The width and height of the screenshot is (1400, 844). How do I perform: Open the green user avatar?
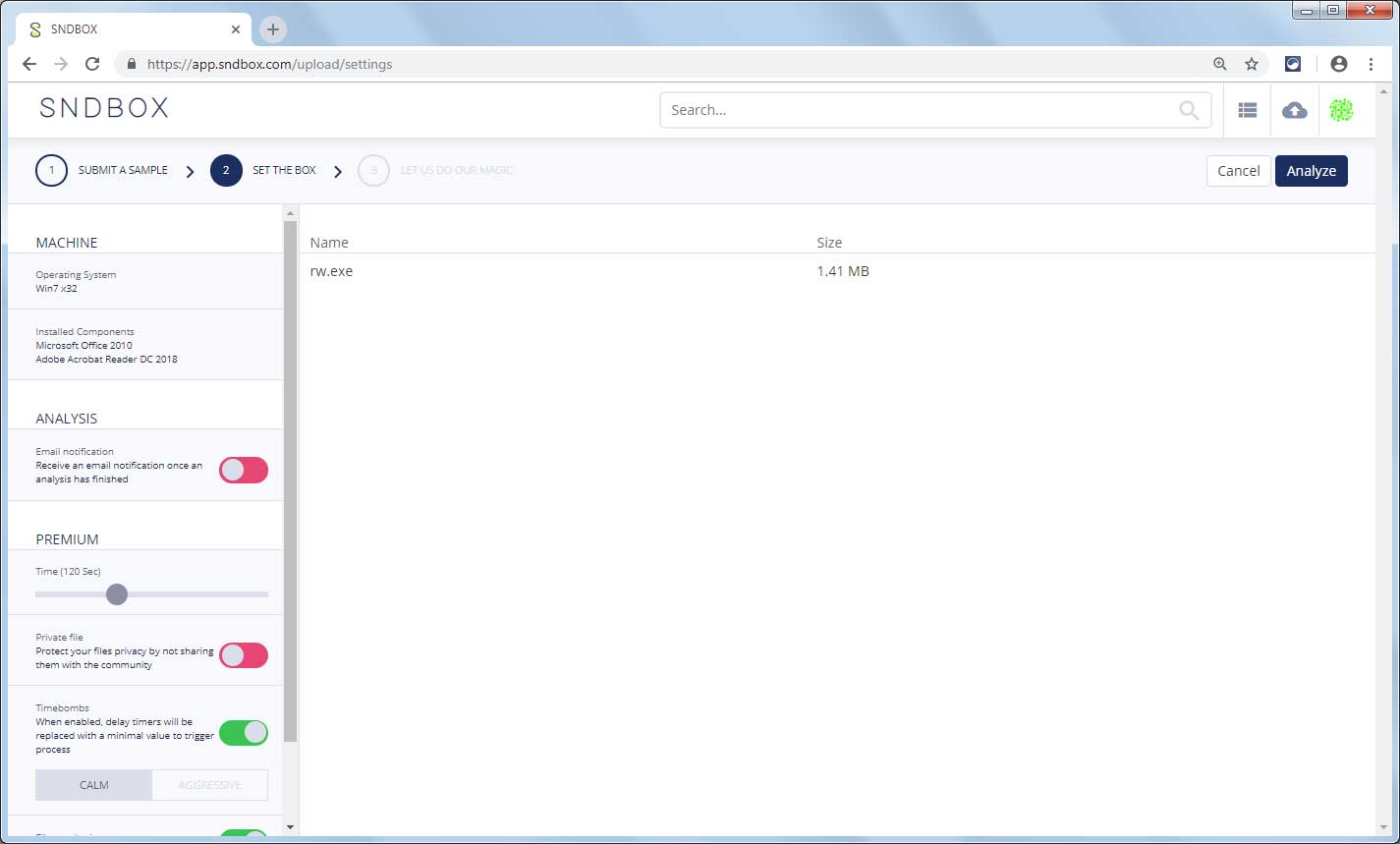pyautogui.click(x=1341, y=111)
